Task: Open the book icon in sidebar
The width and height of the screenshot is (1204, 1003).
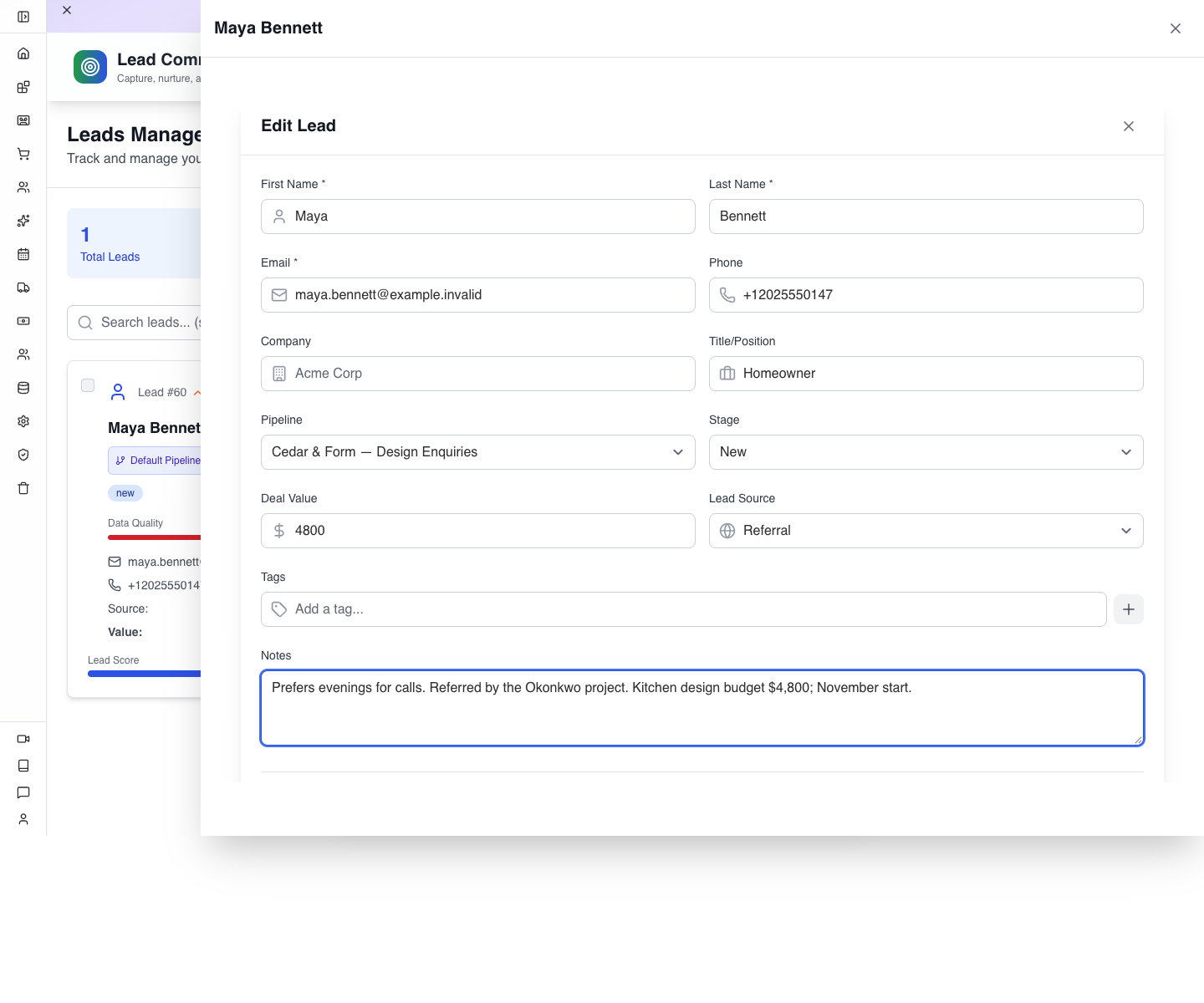Action: [x=23, y=766]
